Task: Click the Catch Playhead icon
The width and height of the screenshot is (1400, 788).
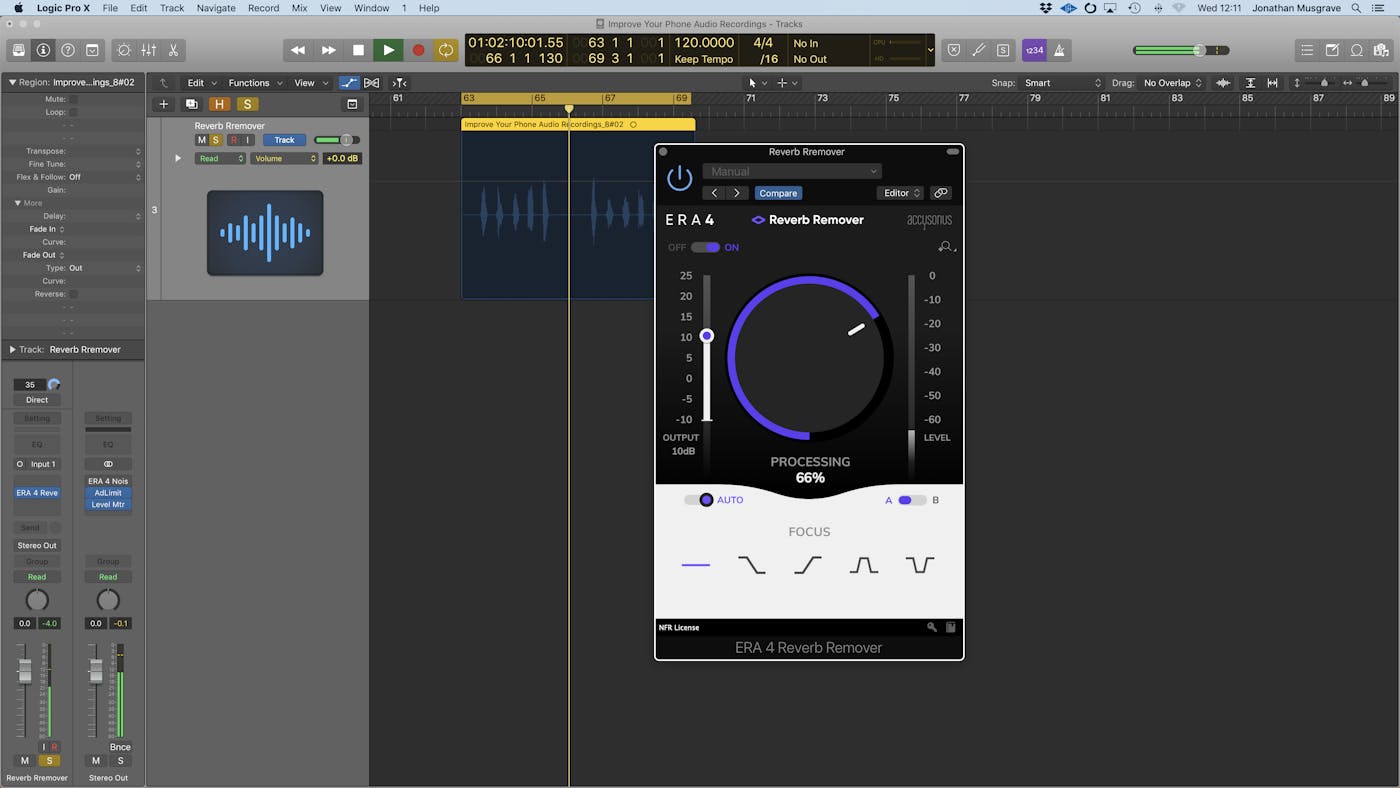Action: tap(399, 83)
